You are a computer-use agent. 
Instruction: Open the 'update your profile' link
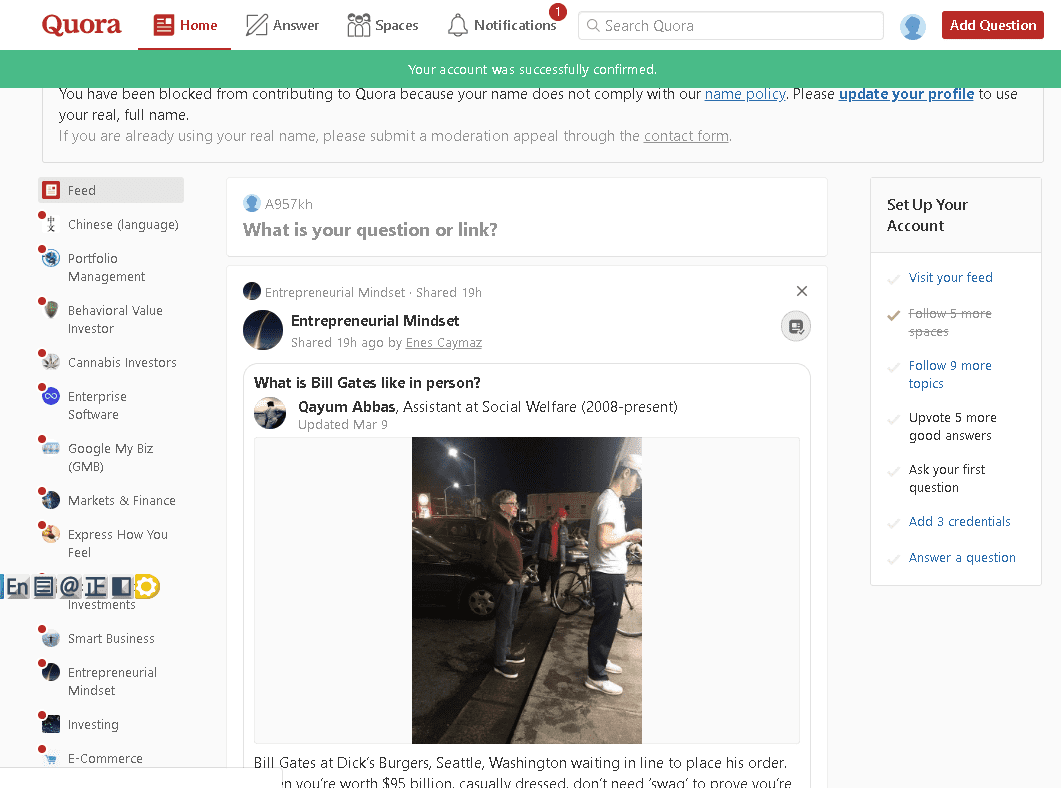[x=906, y=94]
